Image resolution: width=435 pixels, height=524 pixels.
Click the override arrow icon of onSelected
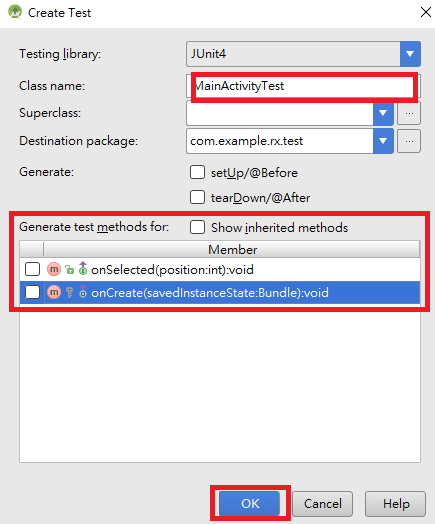coord(83,269)
